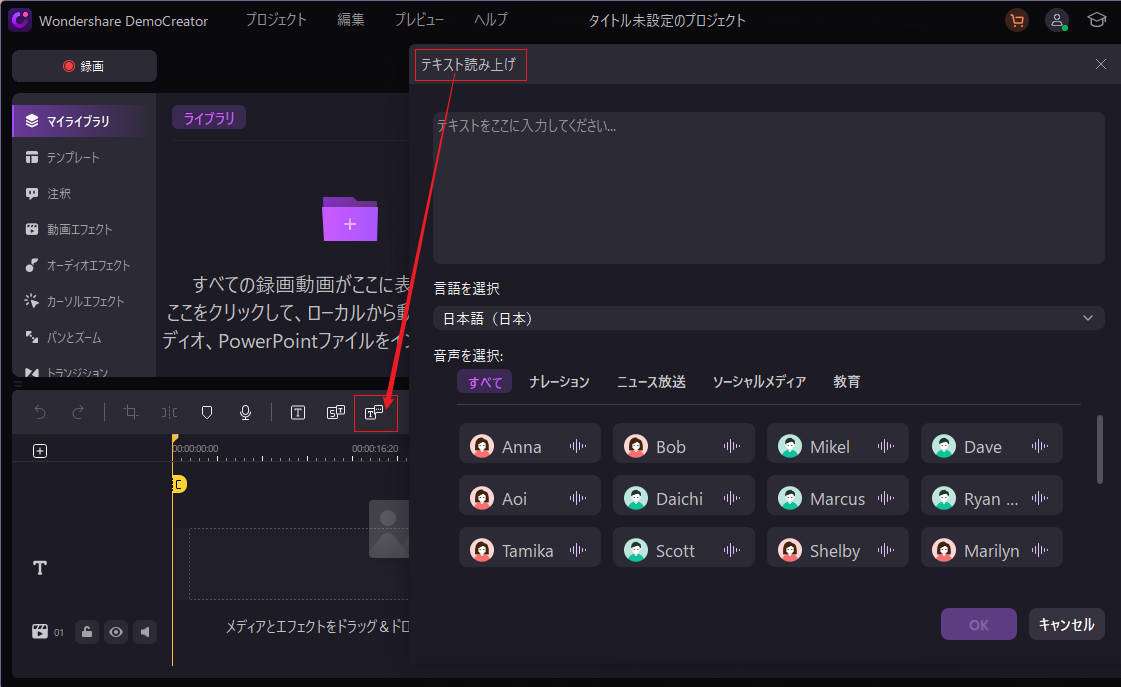Toggle track 01 visibility eye icon
Viewport: 1121px width, 687px height.
point(116,632)
